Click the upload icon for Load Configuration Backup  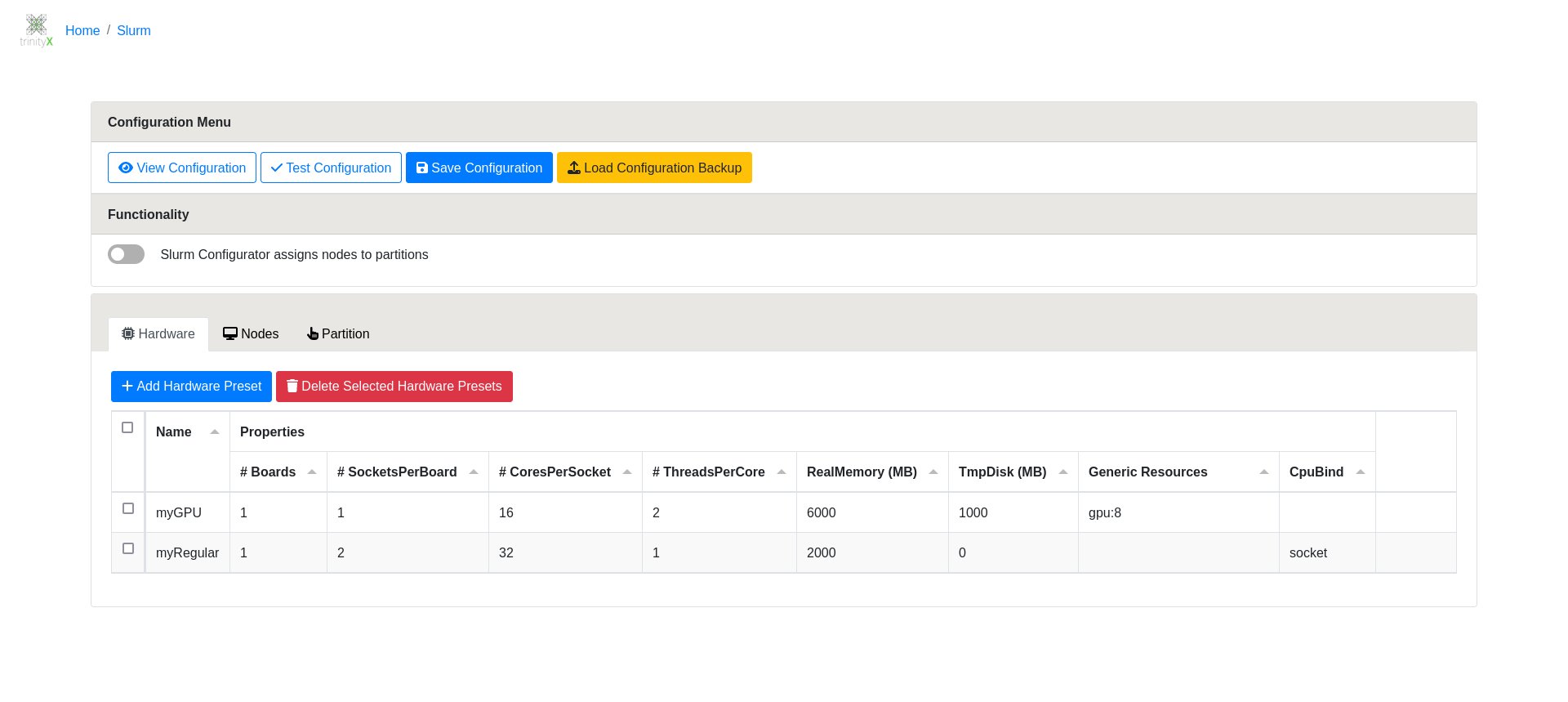click(574, 168)
